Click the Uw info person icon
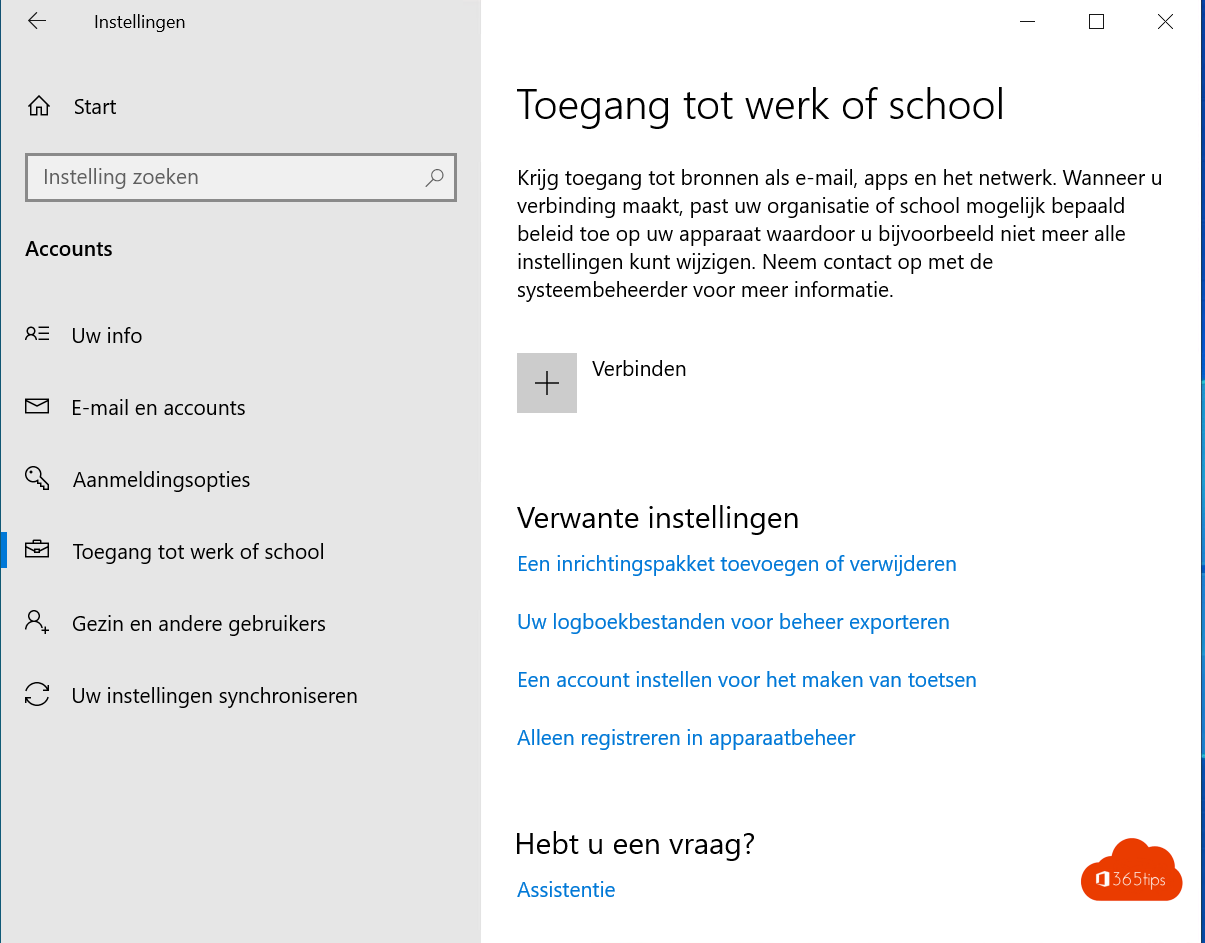 pos(37,334)
